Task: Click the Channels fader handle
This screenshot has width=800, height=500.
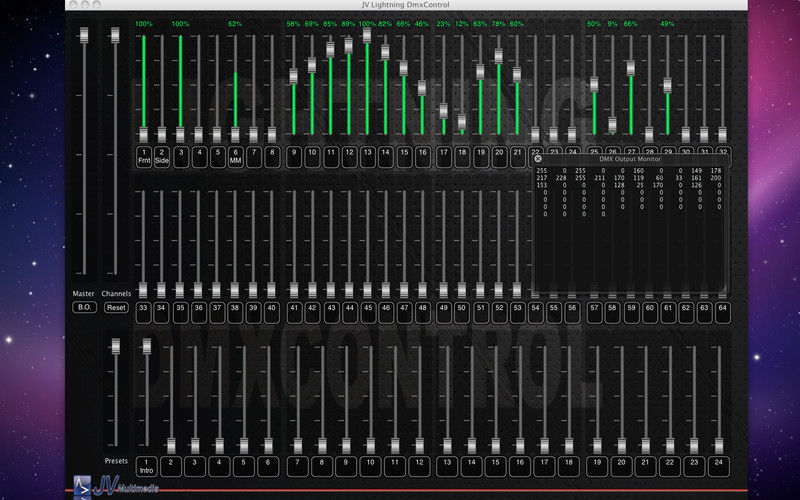Action: (x=115, y=35)
